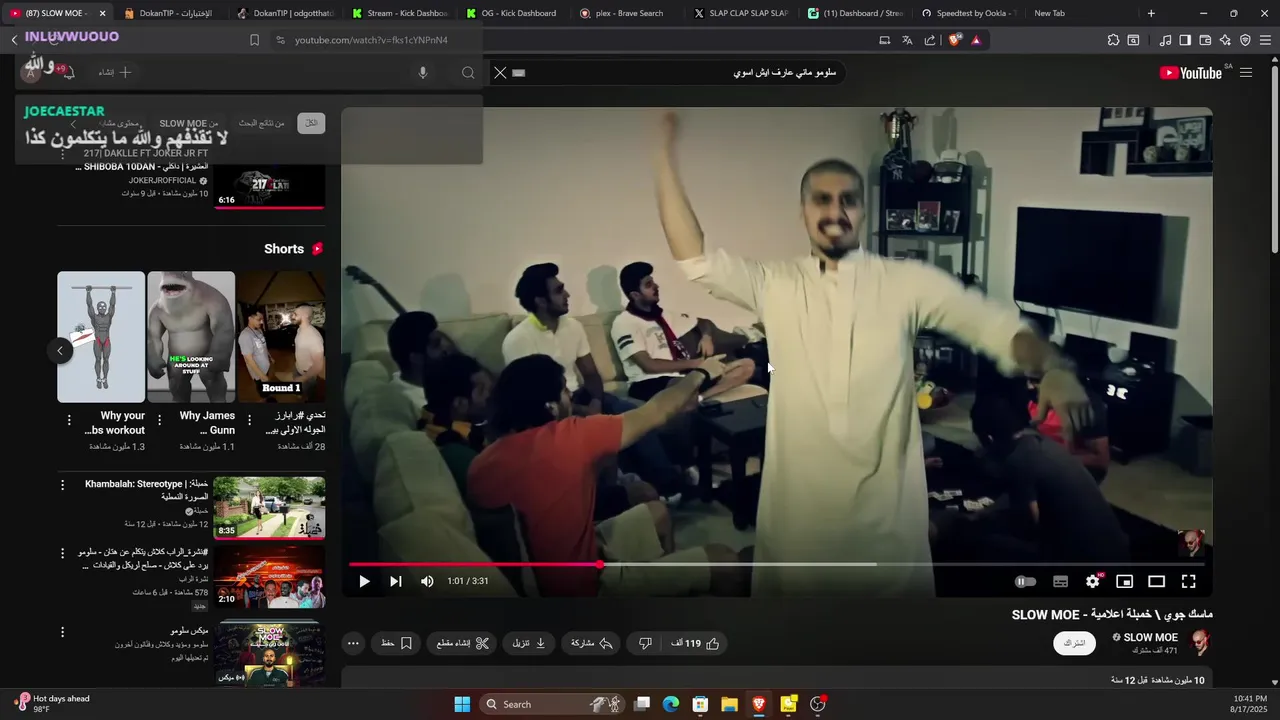Screen dimensions: 1280x720
Task: Open options for the SLOW MOE mix
Action: pyautogui.click(x=62, y=632)
